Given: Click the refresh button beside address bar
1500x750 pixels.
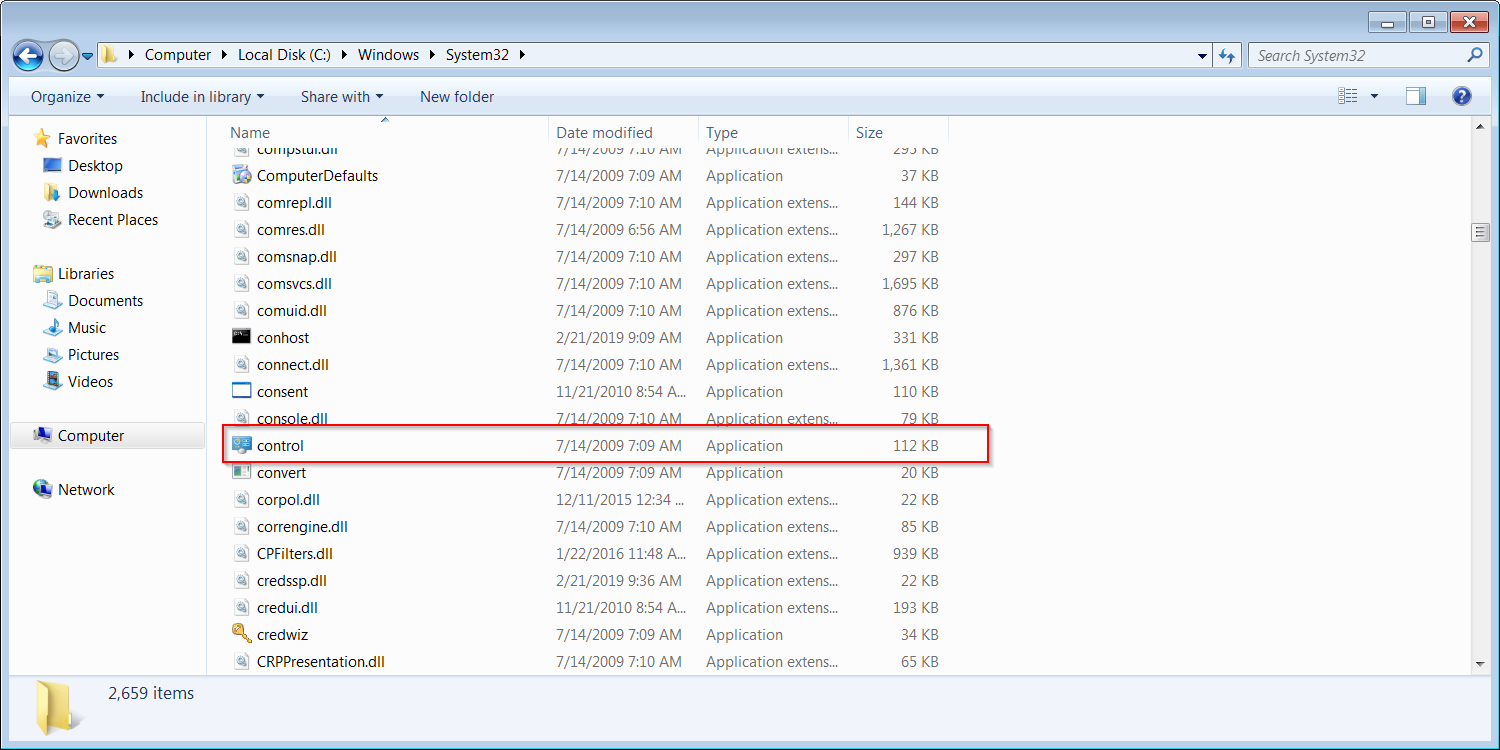Looking at the screenshot, I should [x=1227, y=56].
